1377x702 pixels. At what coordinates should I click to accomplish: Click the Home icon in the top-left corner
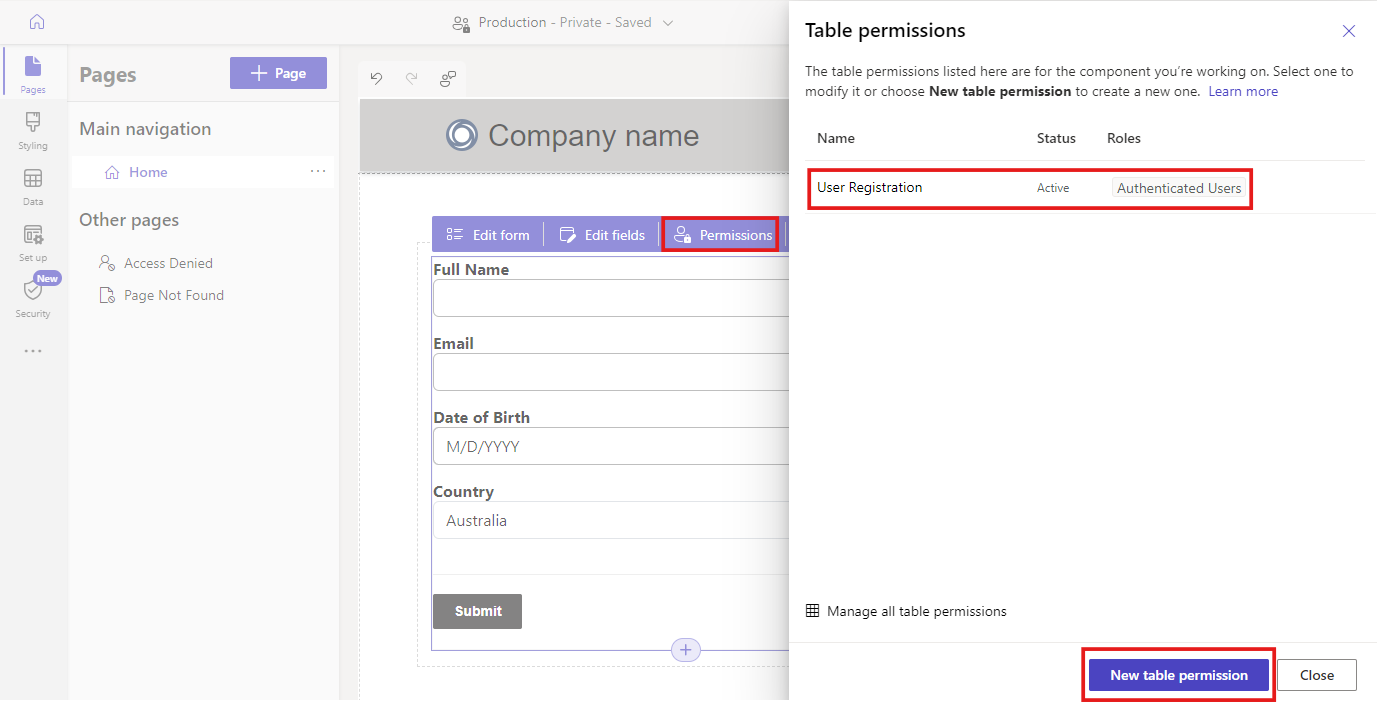click(34, 21)
